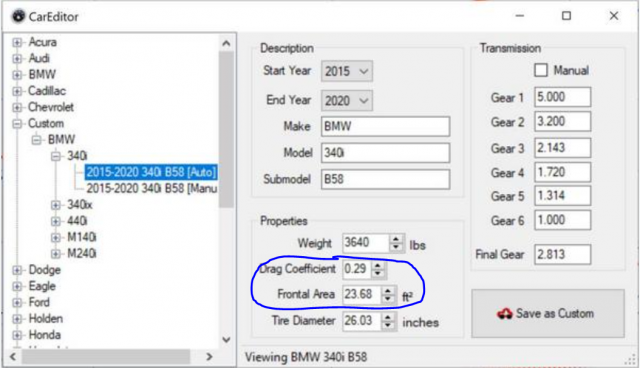
Task: Decrease Drag Coefficient with down arrow
Action: point(378,273)
